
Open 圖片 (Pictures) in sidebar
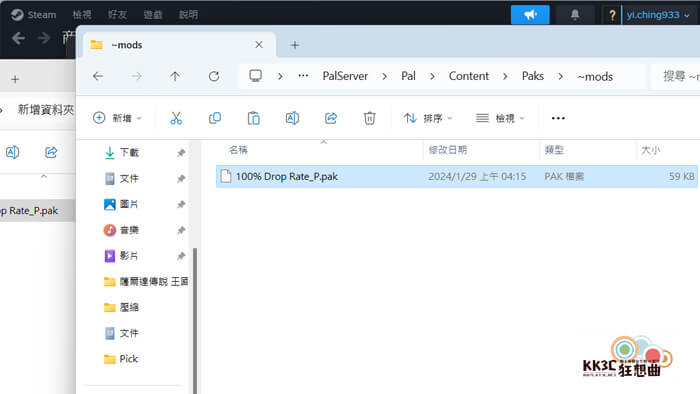[x=129, y=204]
